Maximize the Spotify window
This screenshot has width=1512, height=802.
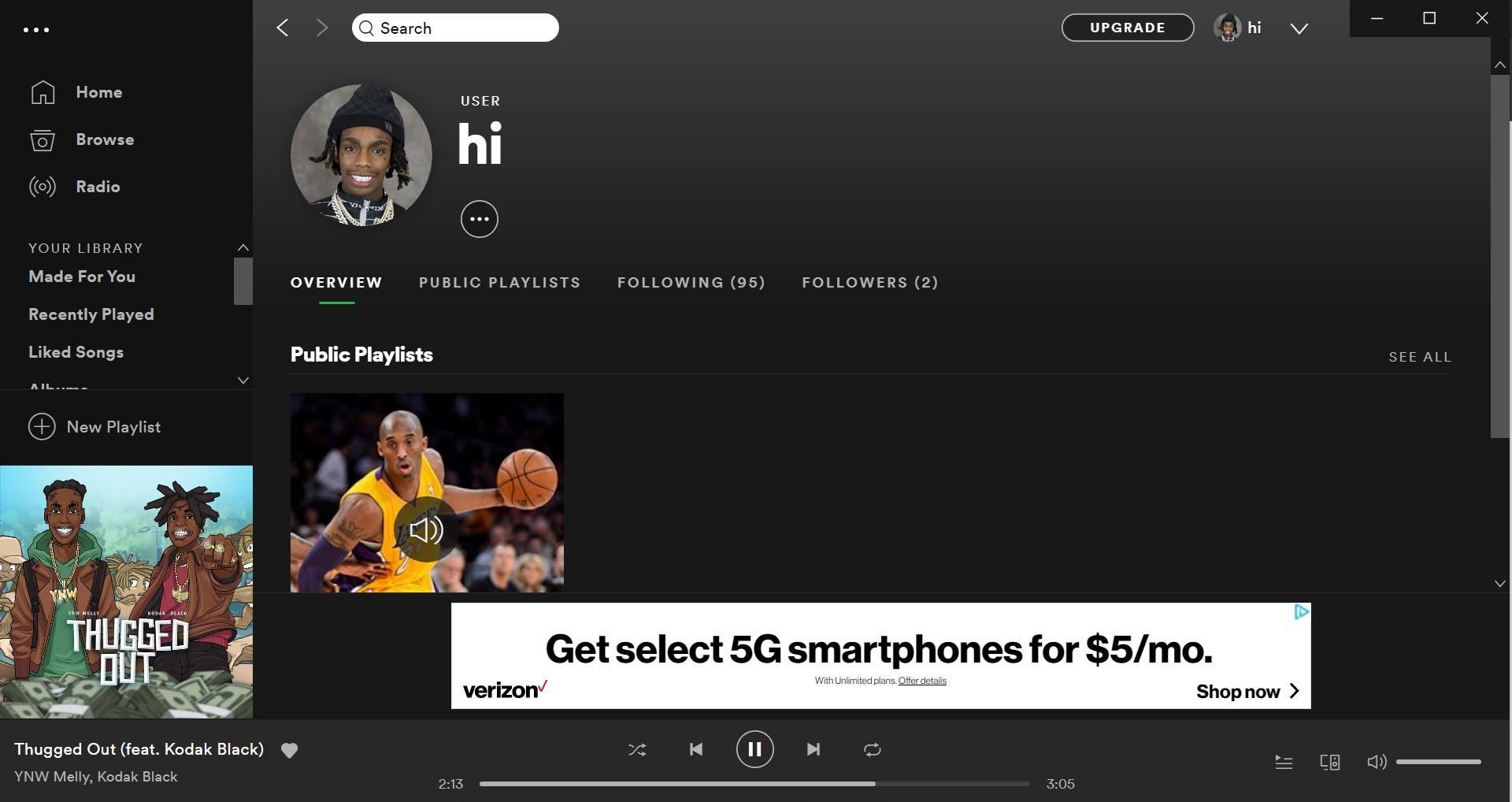pos(1429,18)
